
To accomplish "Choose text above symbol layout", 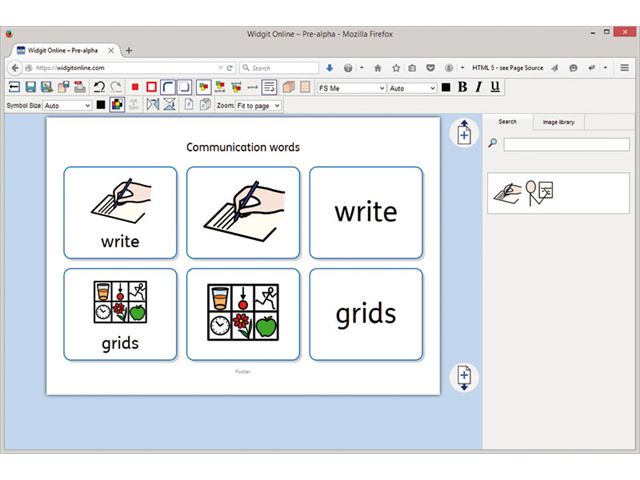I will tap(236, 87).
